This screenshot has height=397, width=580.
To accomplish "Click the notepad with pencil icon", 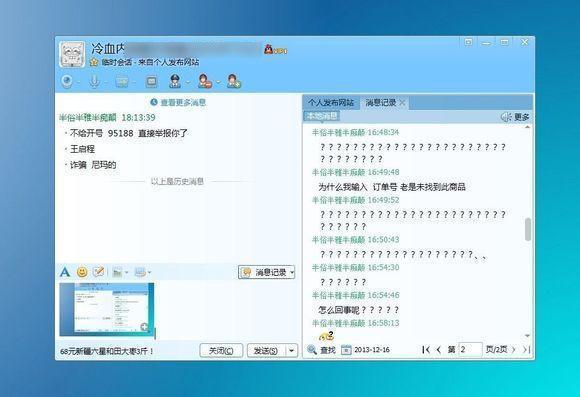I will (x=98, y=272).
